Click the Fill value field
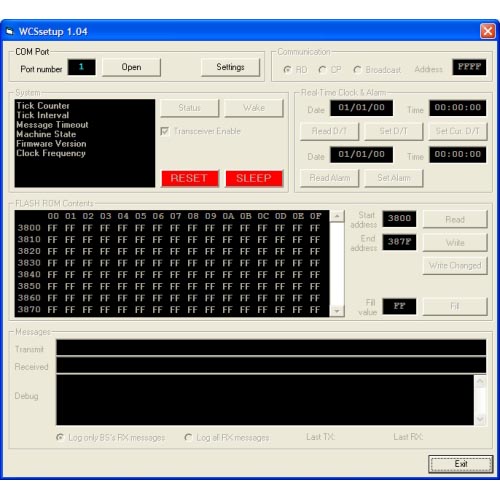Screen dimensions: 500x500 point(399,306)
